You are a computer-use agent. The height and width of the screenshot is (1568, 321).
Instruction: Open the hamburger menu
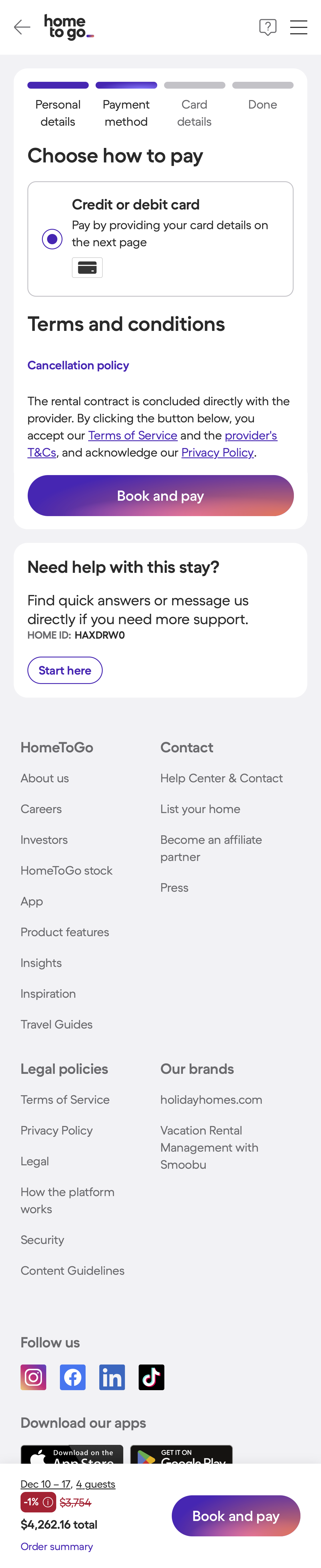click(298, 27)
